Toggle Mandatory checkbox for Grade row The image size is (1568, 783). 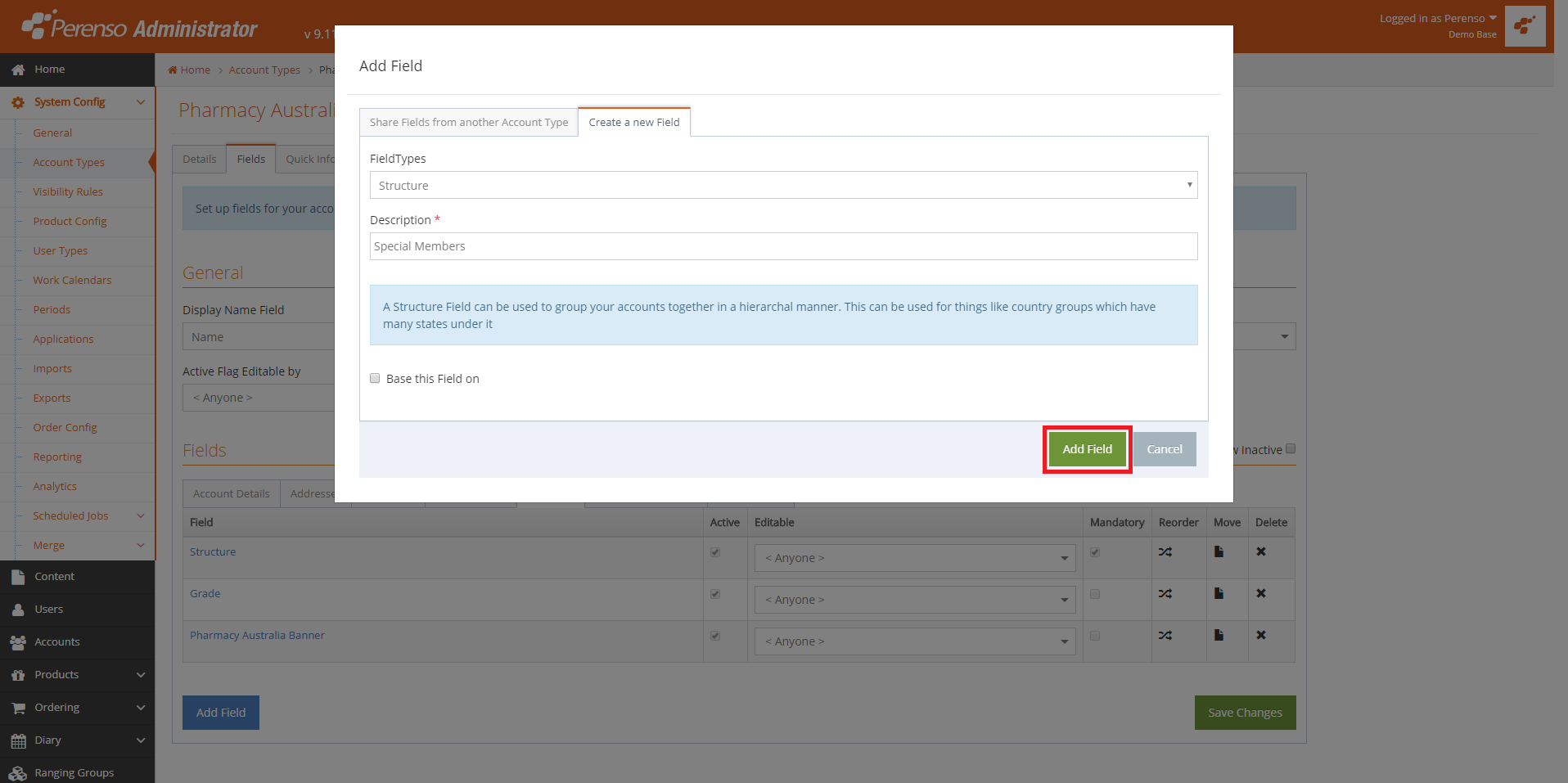click(x=1095, y=595)
